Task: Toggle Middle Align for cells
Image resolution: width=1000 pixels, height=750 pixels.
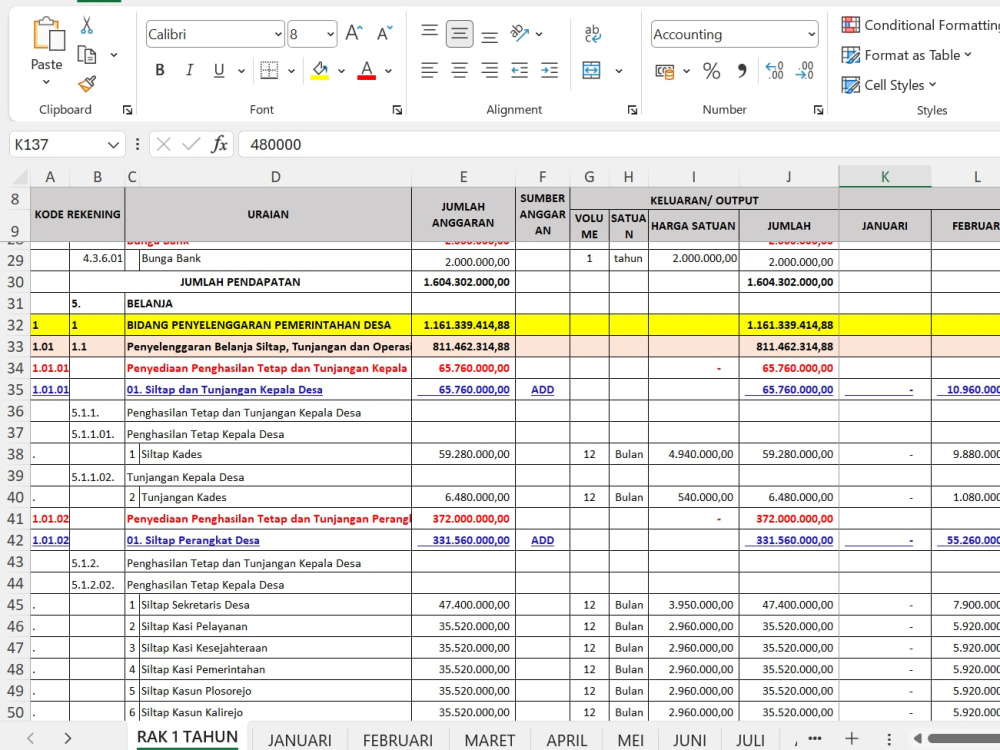Action: (459, 34)
